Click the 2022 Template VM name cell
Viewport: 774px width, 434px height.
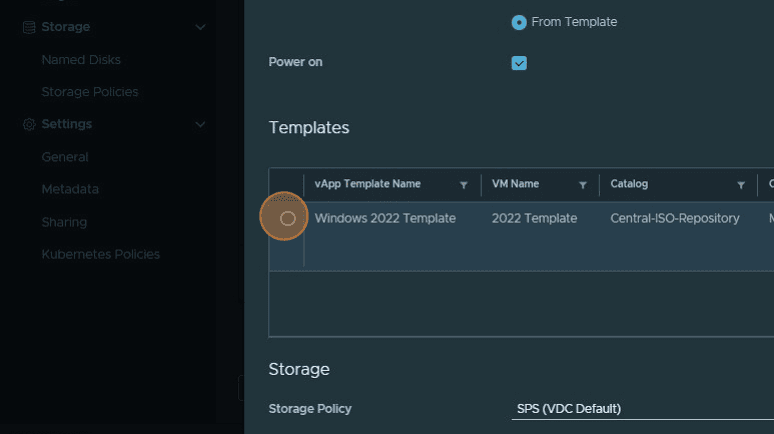click(534, 218)
